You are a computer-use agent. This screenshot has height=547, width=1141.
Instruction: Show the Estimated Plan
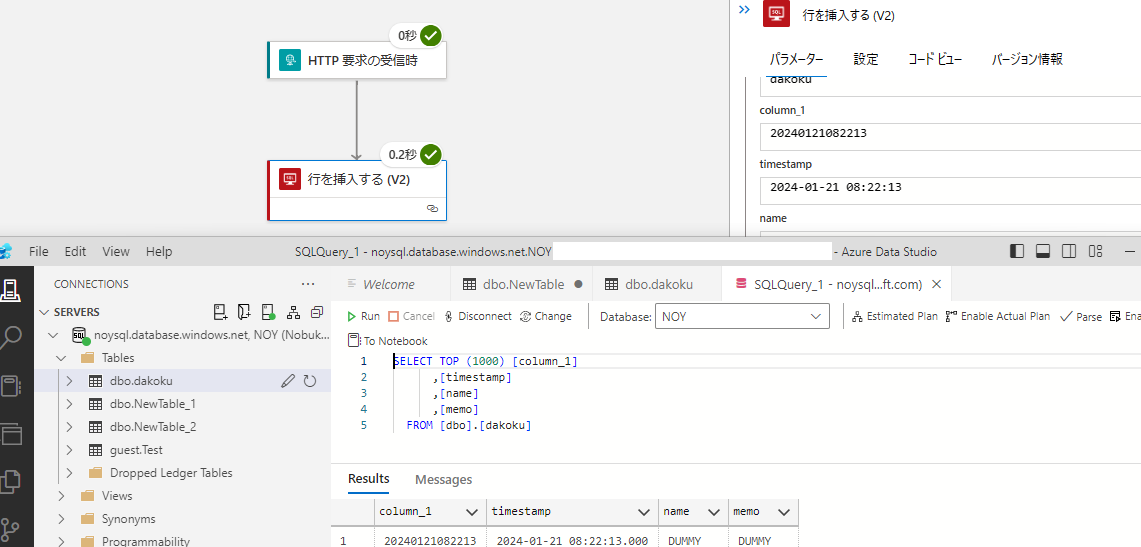click(x=894, y=316)
